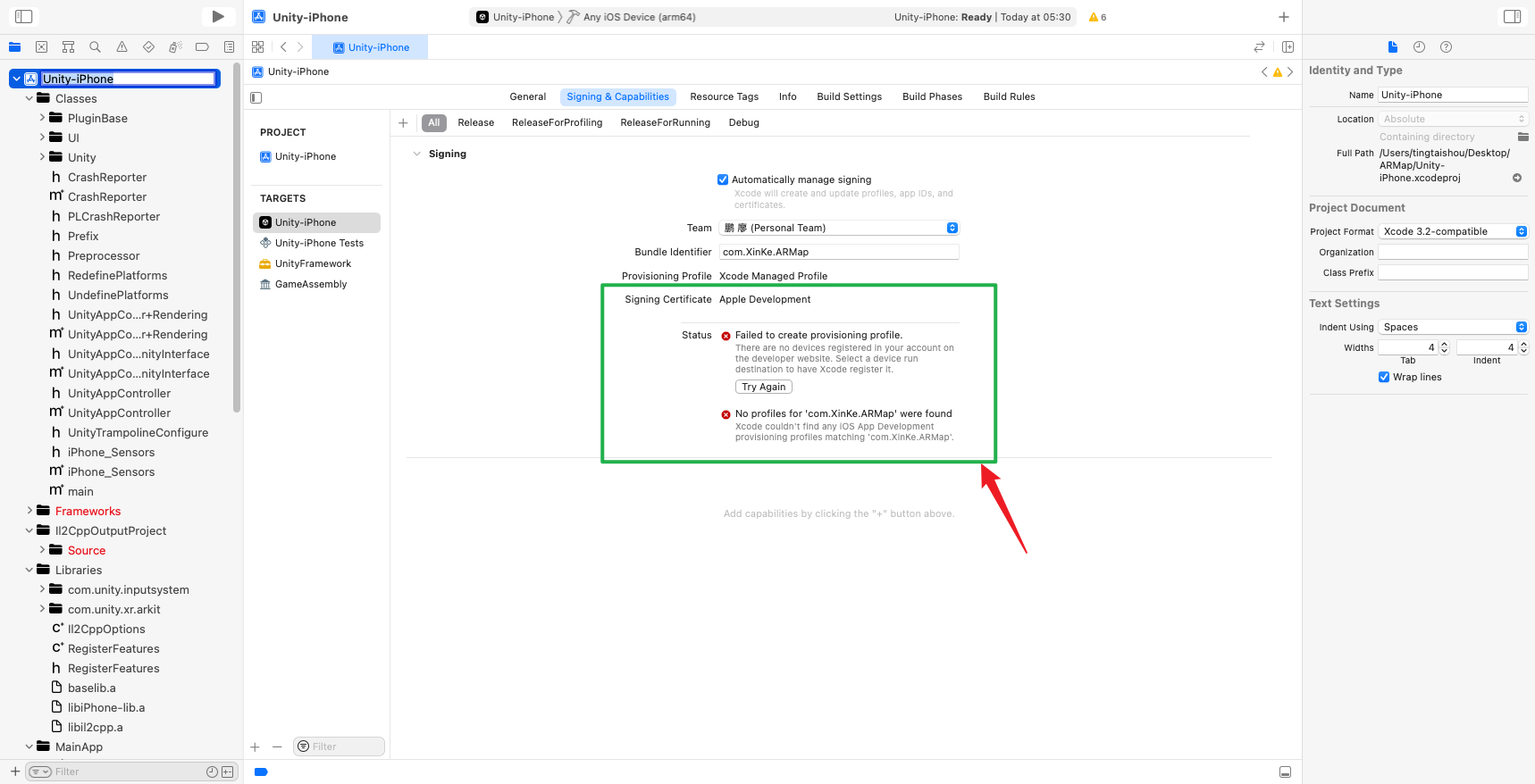Viewport: 1535px width, 784px height.
Task: Click the editor review swap icon
Action: click(1259, 46)
